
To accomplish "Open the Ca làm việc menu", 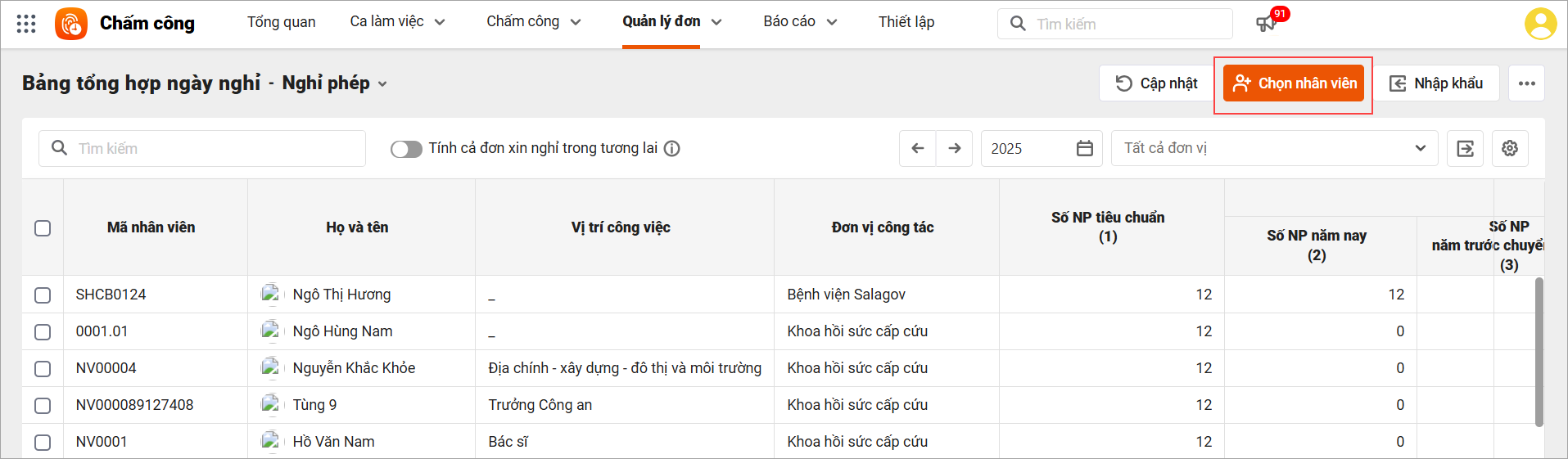I will 397,22.
